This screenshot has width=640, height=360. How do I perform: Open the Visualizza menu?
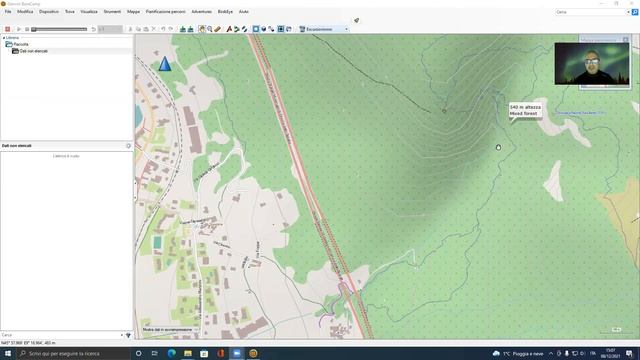(89, 12)
